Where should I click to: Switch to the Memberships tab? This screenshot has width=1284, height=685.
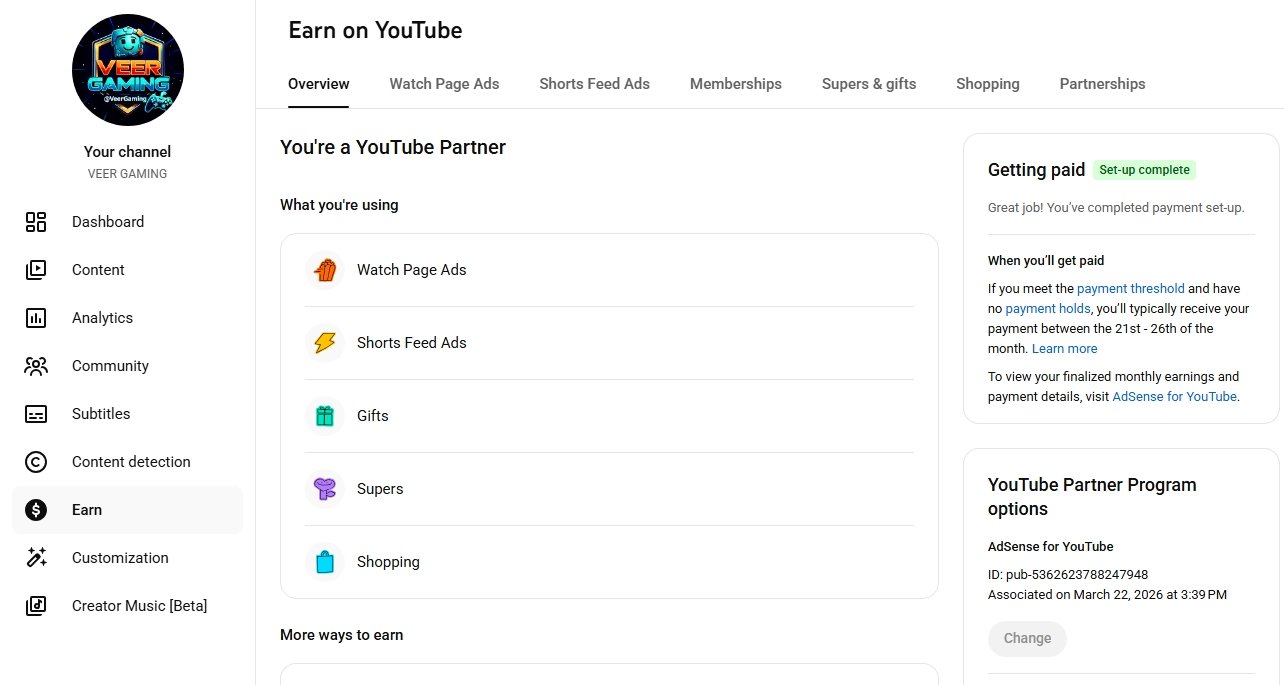click(735, 84)
